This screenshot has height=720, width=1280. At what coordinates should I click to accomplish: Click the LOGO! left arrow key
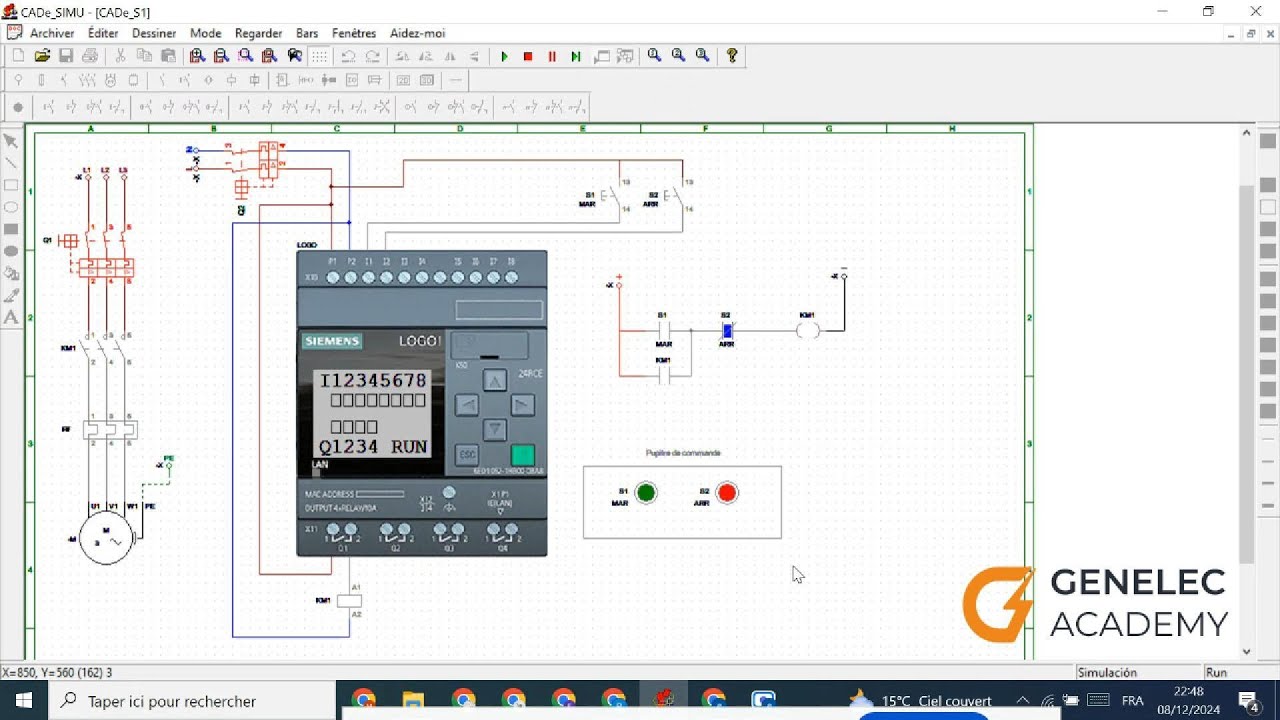coord(467,405)
